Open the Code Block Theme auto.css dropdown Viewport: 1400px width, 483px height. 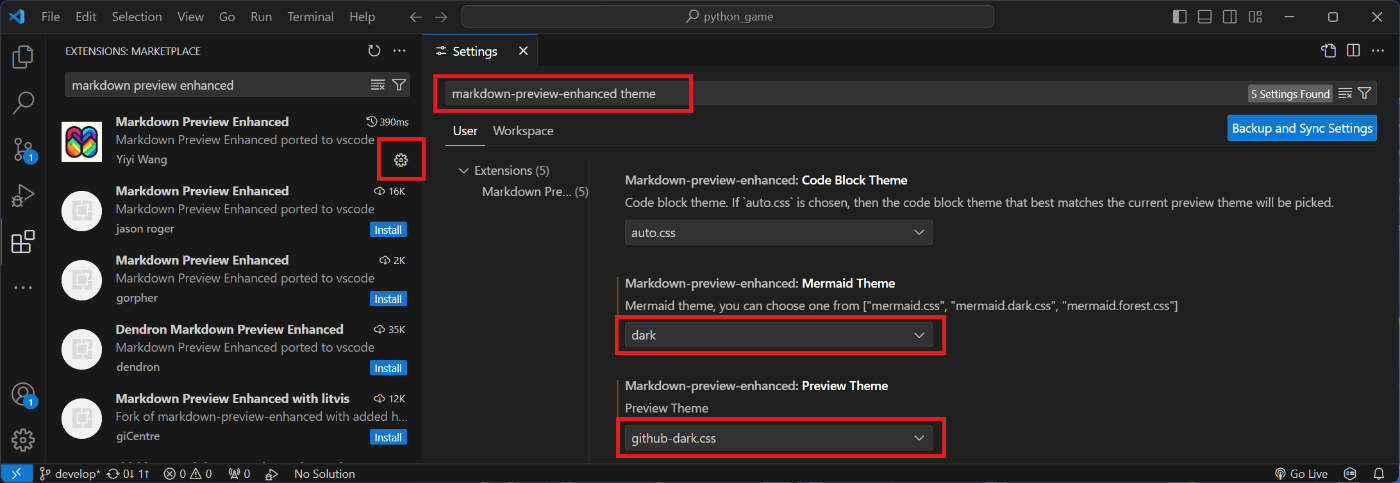(779, 232)
